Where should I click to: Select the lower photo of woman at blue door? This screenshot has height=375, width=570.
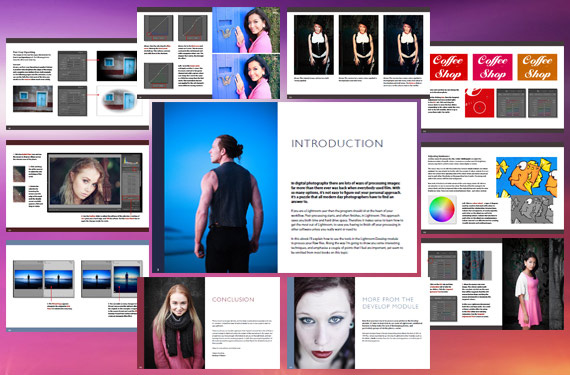(x=246, y=76)
